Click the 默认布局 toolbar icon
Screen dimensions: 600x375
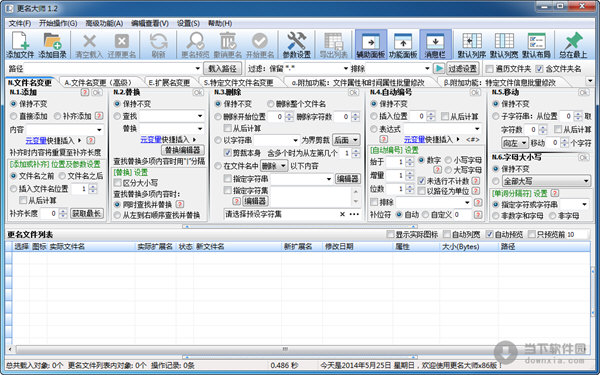click(x=536, y=45)
